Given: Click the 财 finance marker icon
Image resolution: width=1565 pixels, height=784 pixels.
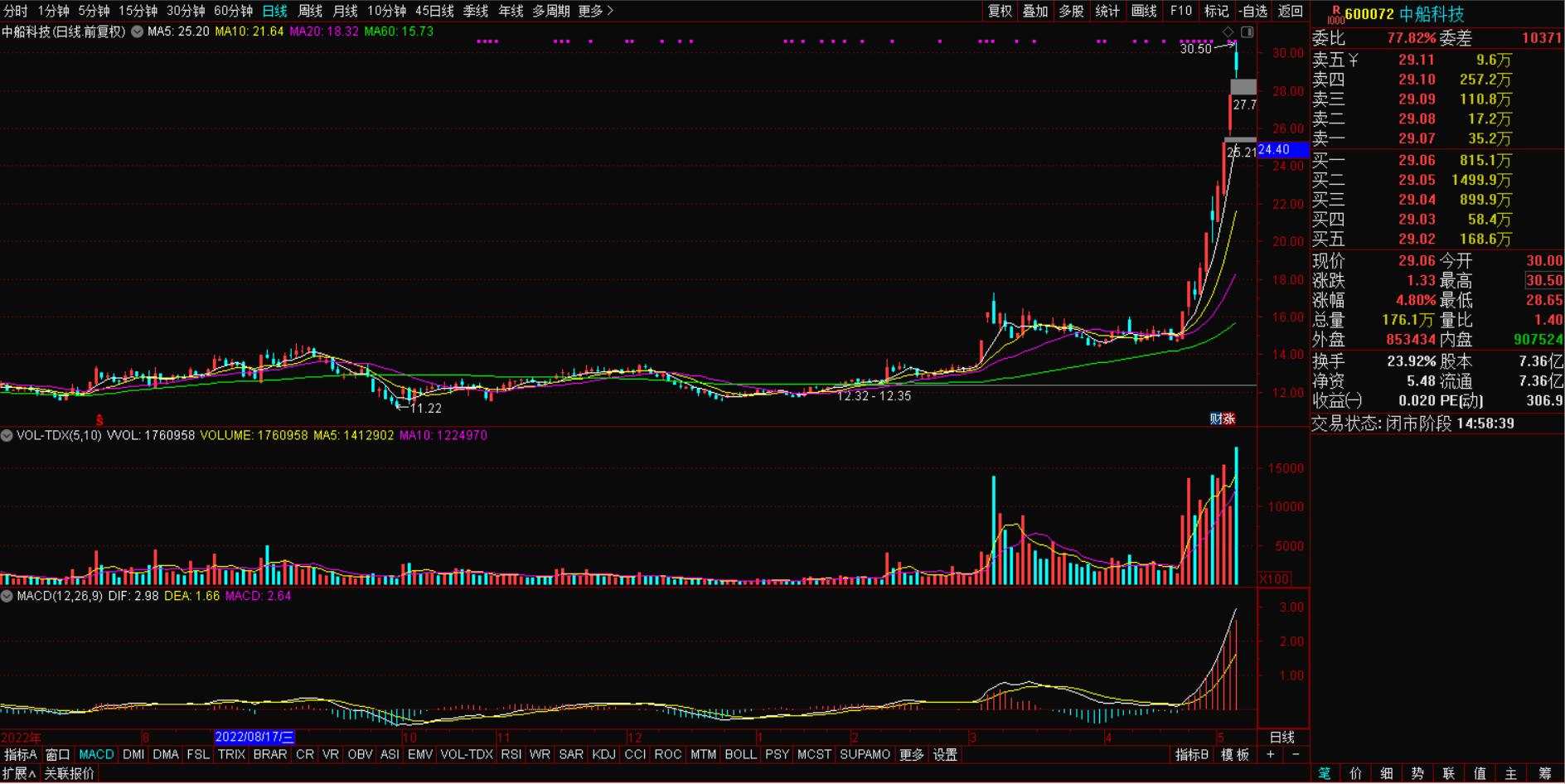Looking at the screenshot, I should [1216, 419].
